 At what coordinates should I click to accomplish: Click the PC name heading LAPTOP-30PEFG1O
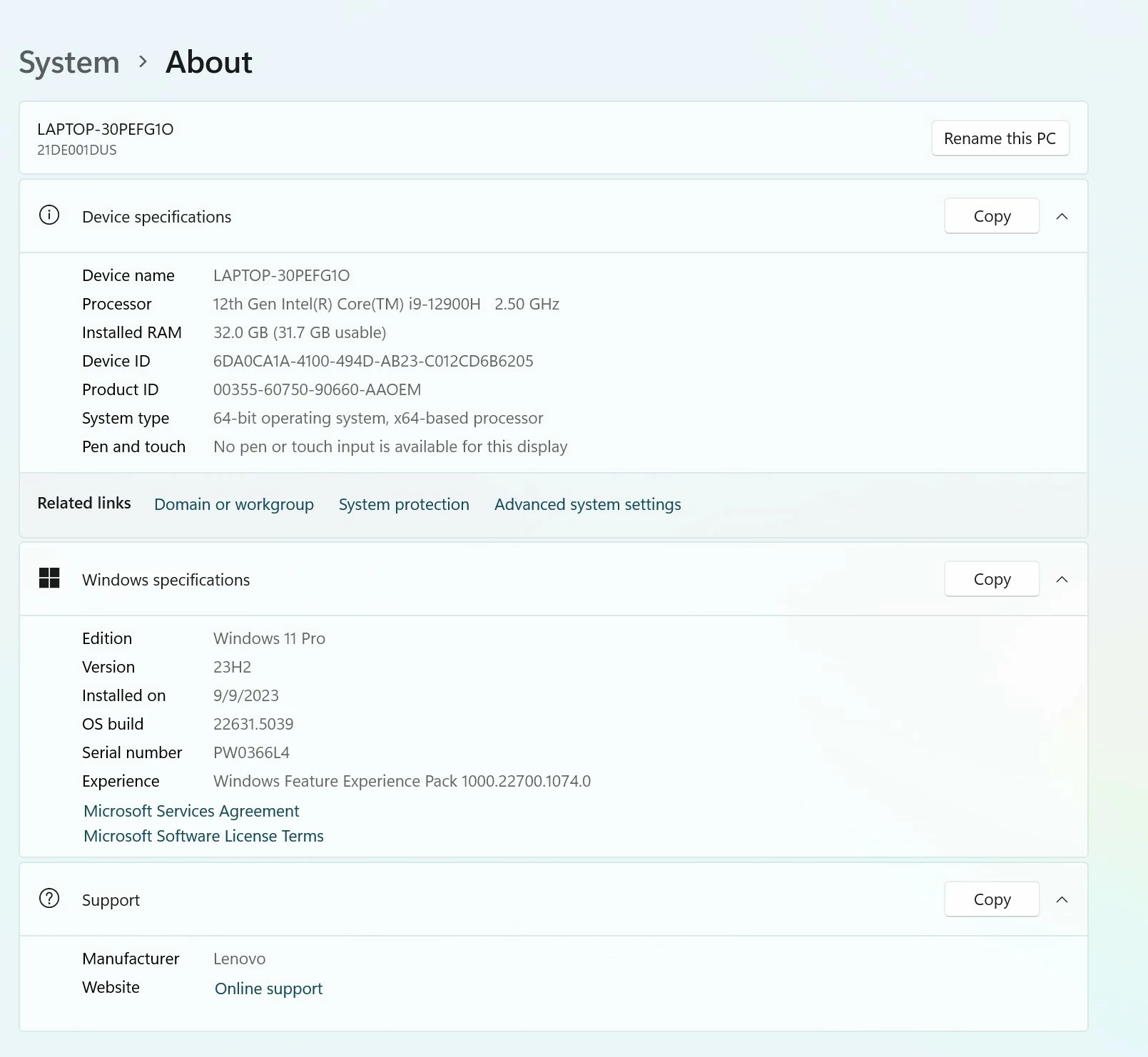(x=106, y=129)
